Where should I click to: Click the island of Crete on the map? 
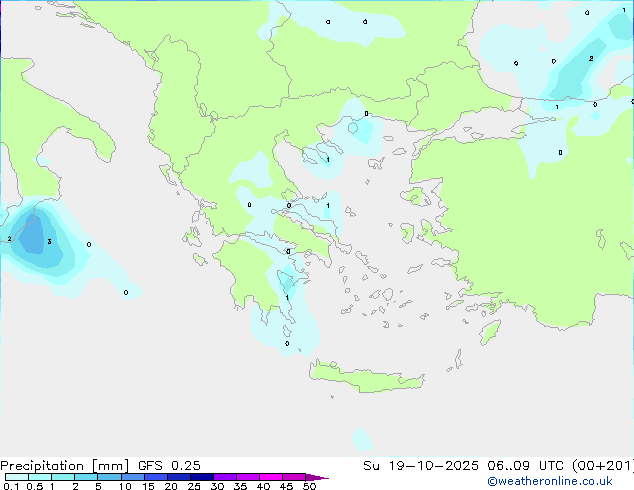point(366,377)
